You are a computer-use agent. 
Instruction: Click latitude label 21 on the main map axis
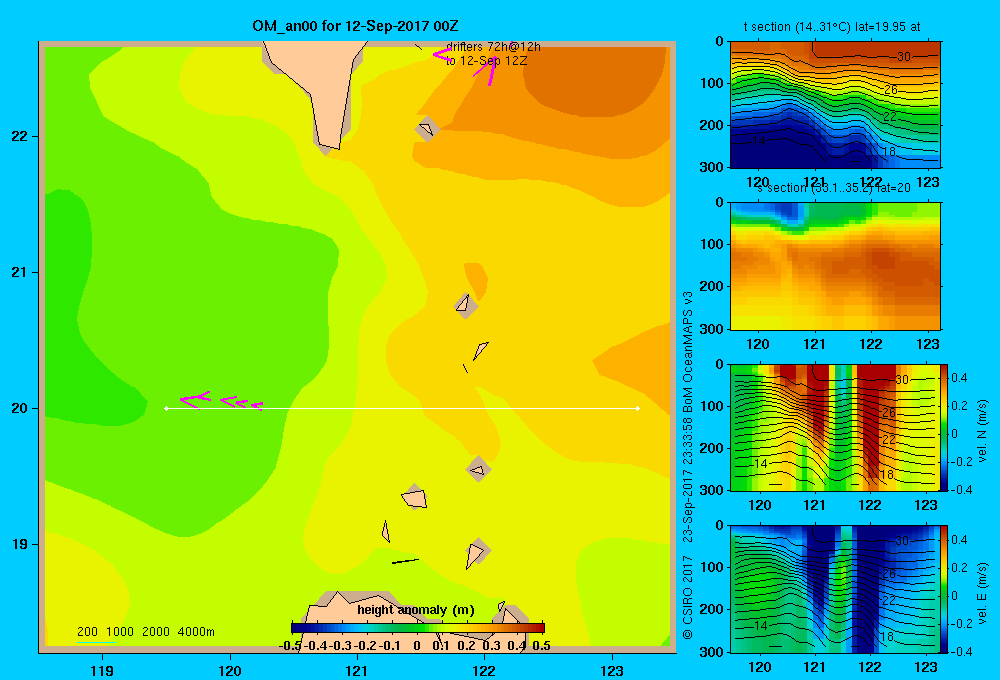[x=20, y=272]
